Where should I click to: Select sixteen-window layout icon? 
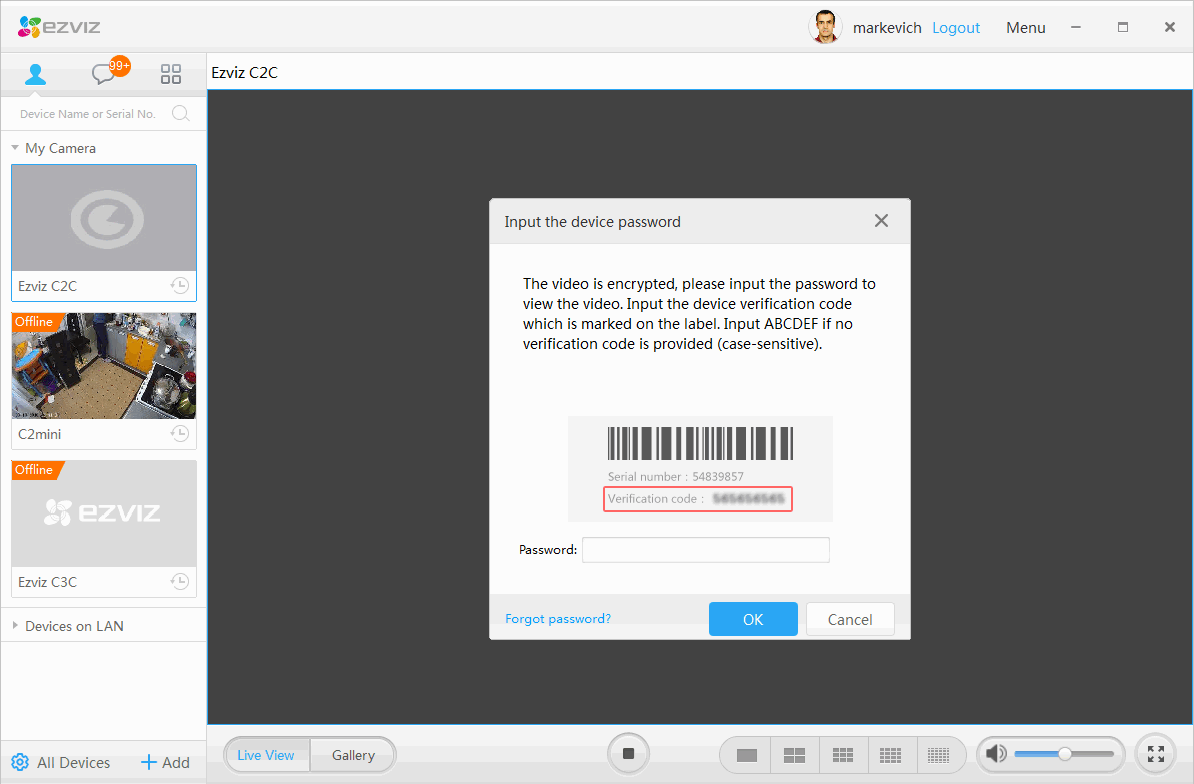click(x=890, y=755)
